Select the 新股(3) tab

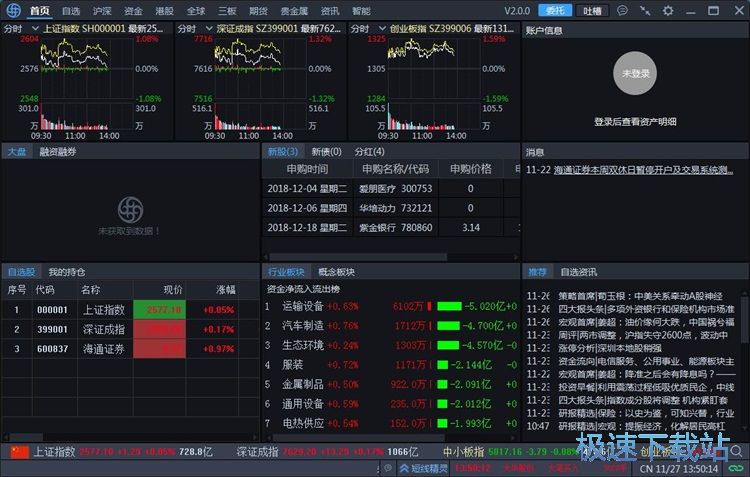point(283,152)
